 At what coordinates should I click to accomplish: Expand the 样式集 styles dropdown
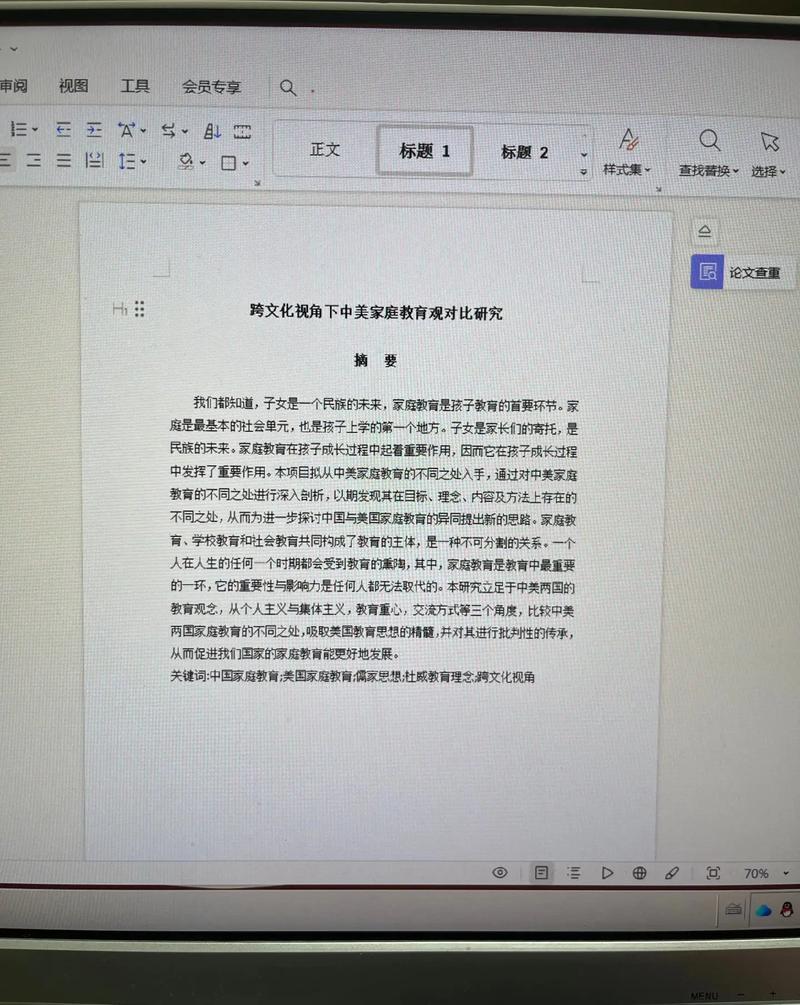[628, 160]
